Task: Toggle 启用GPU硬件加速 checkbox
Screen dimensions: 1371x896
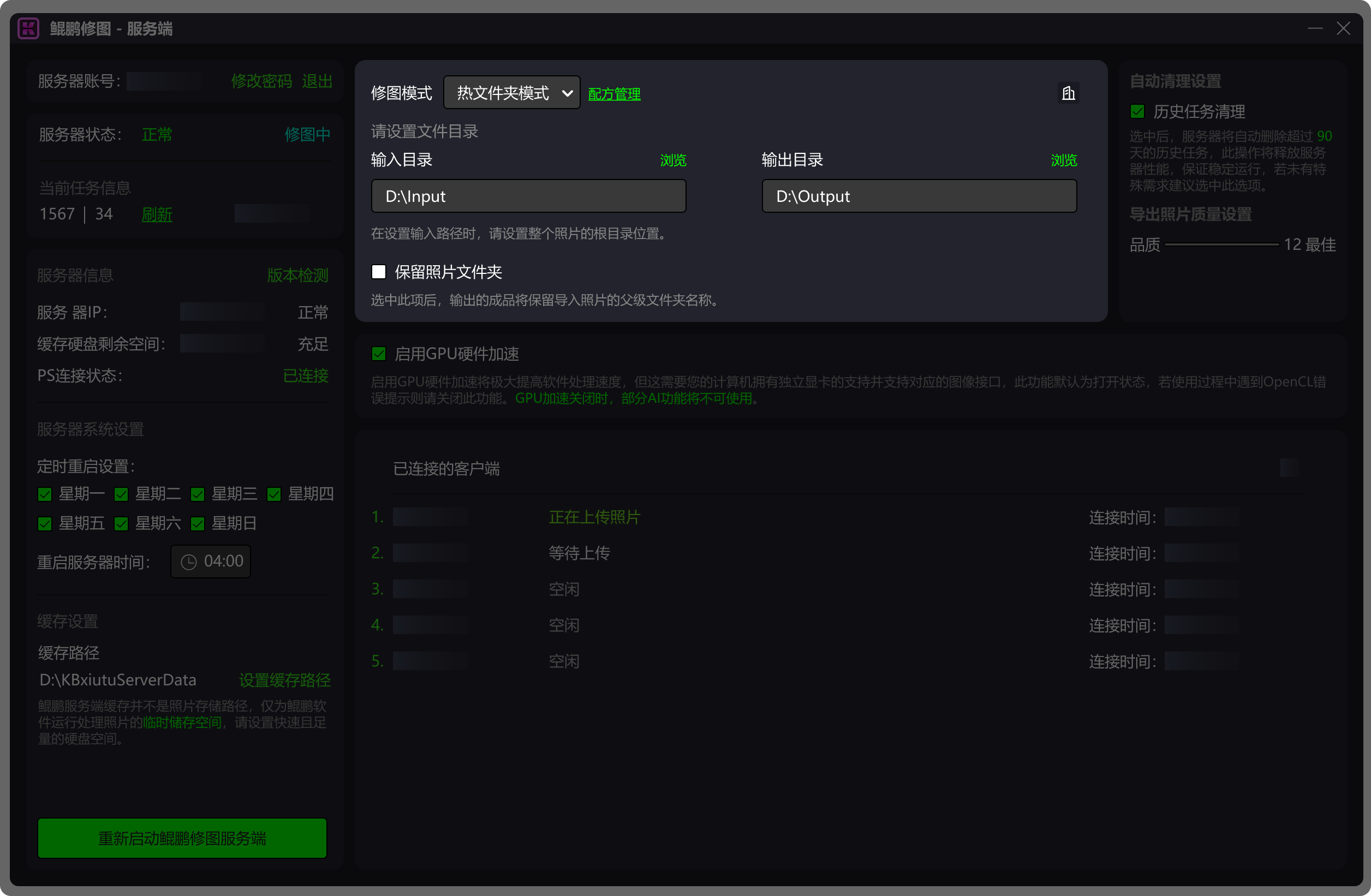Action: pyautogui.click(x=378, y=354)
